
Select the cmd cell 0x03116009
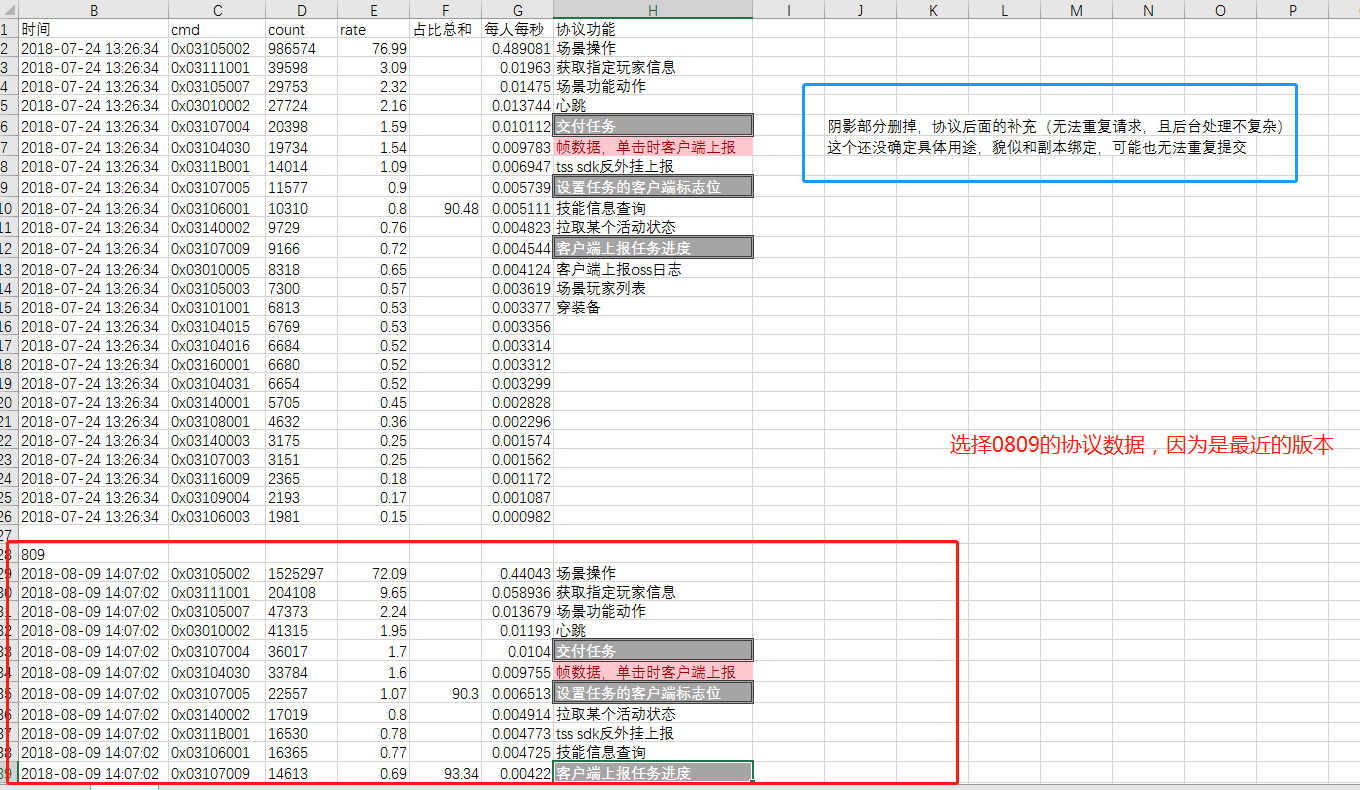point(217,478)
